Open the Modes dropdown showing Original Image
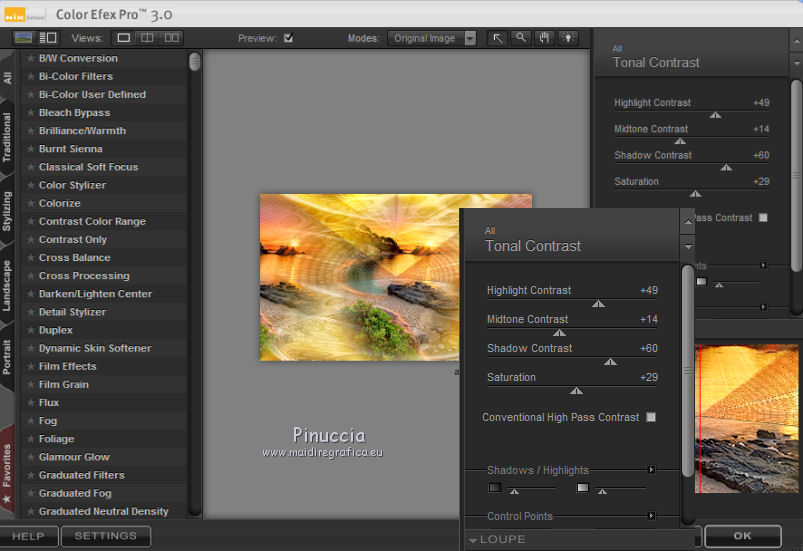The height and width of the screenshot is (551, 803). coord(432,38)
